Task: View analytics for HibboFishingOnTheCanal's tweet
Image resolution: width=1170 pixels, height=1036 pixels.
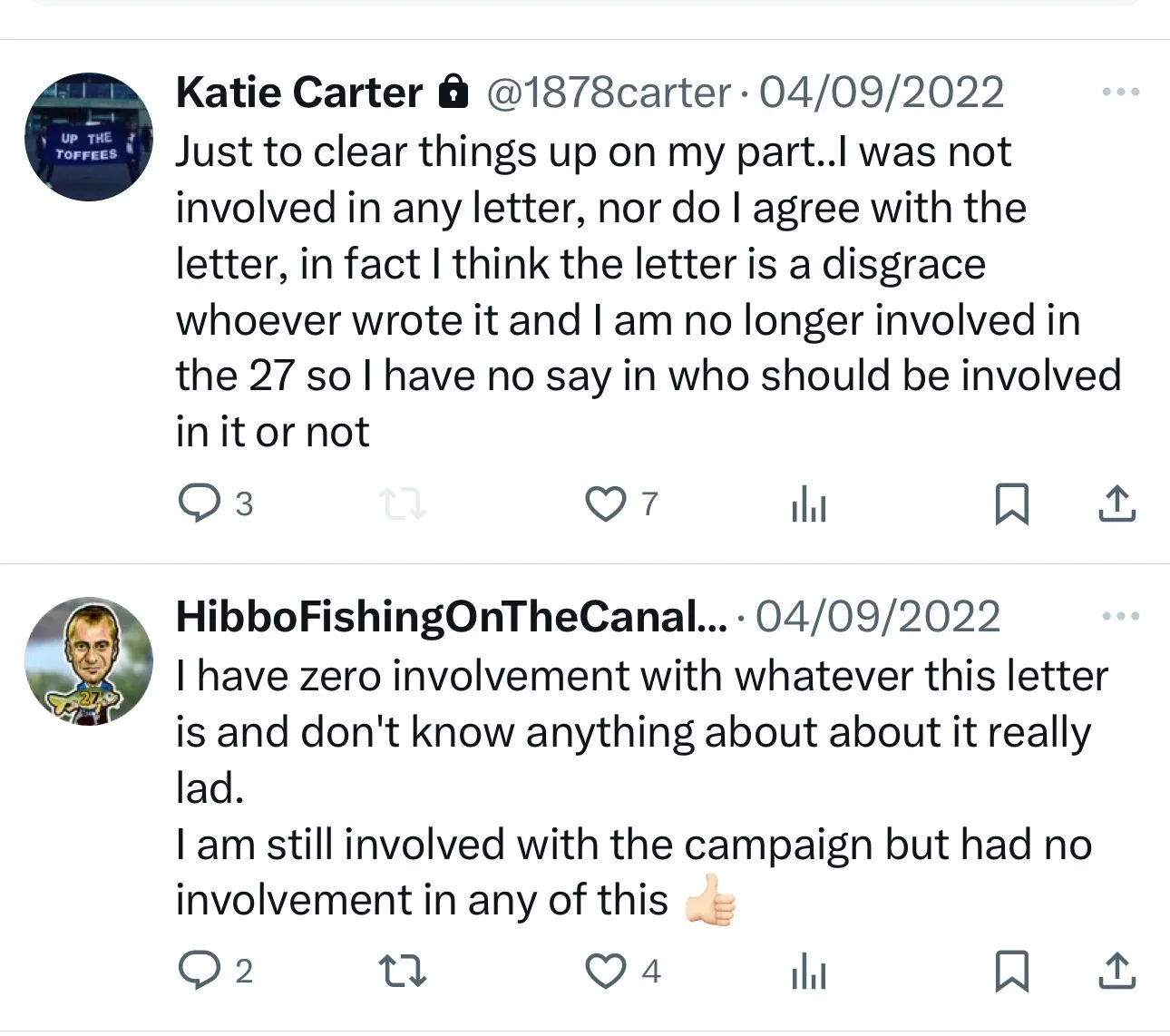Action: point(808,972)
